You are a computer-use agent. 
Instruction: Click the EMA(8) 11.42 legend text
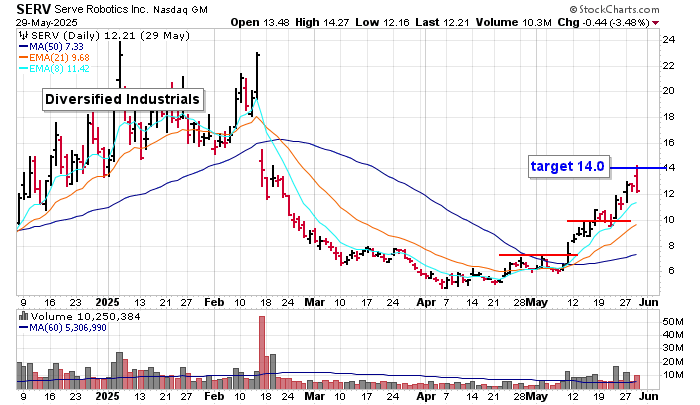click(59, 69)
